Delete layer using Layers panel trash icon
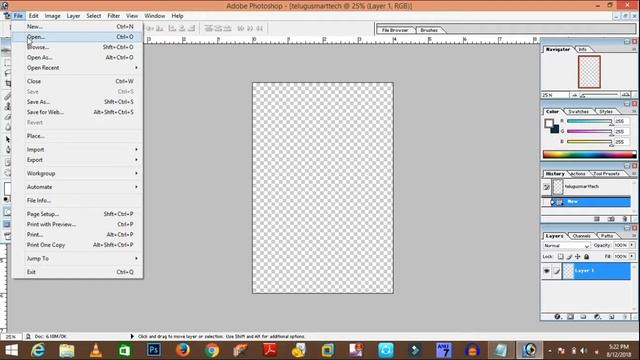The height and width of the screenshot is (360, 640). [625, 317]
